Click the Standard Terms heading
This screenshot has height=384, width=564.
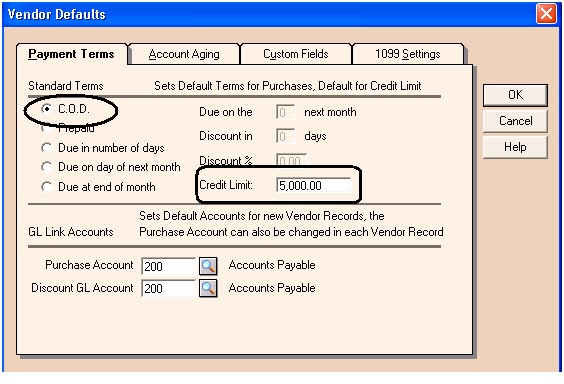point(66,86)
